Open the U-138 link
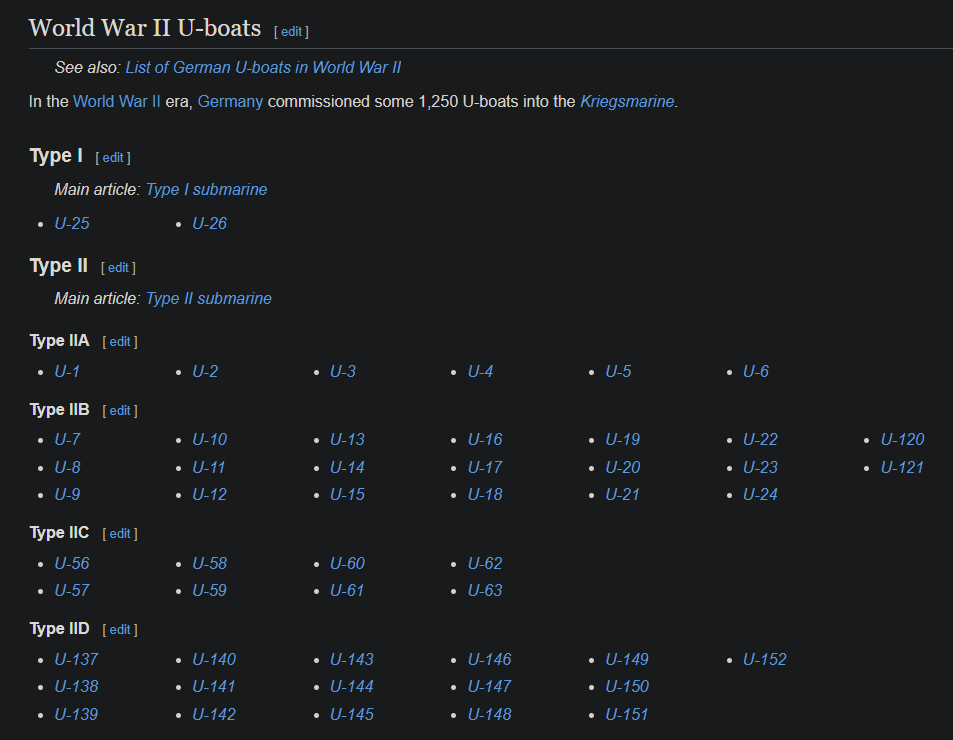The image size is (953, 740). tap(77, 687)
